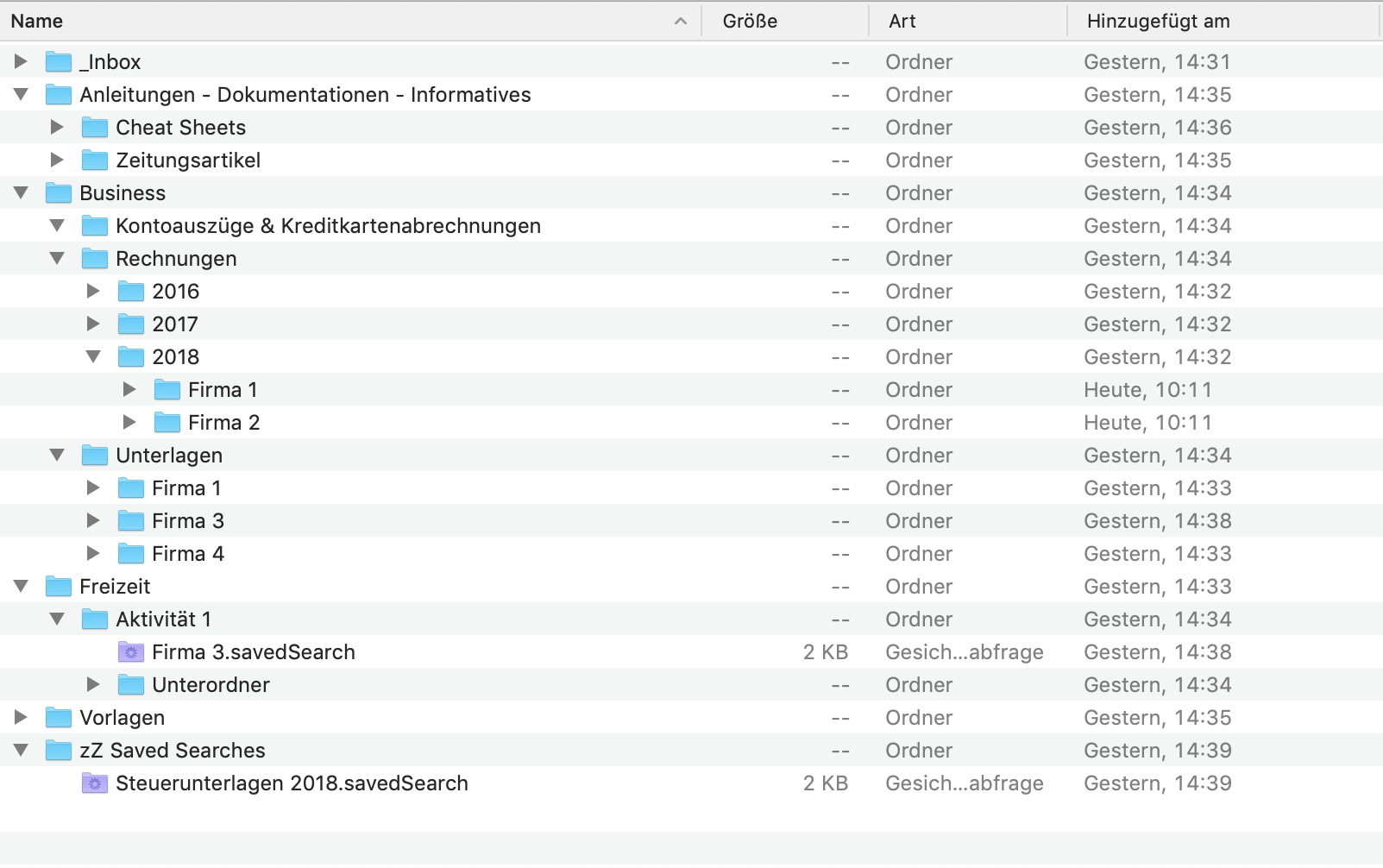The image size is (1383, 868).
Task: Expand the 2017 folder
Action: (x=93, y=324)
